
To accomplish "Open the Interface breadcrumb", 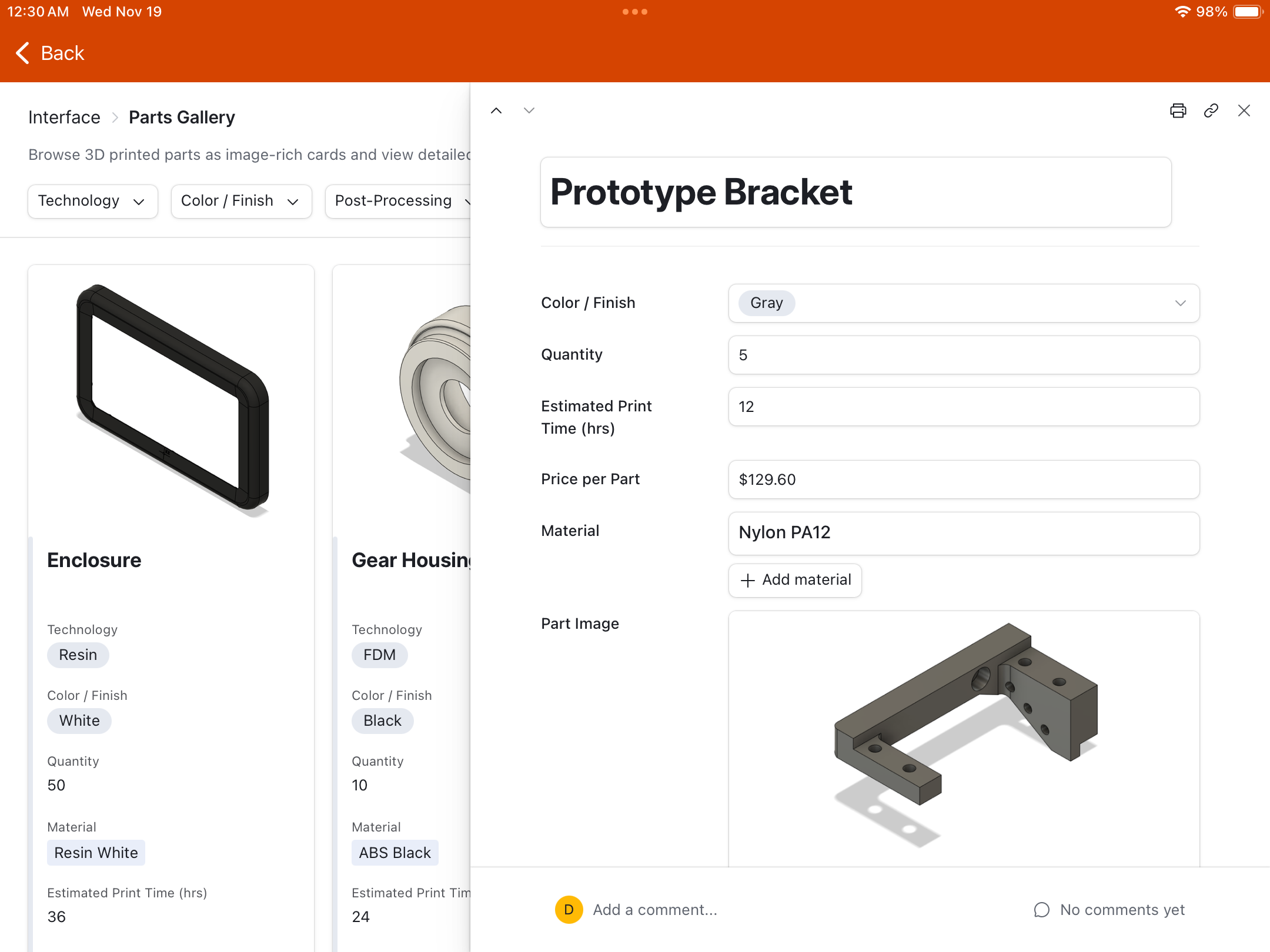I will [x=64, y=117].
